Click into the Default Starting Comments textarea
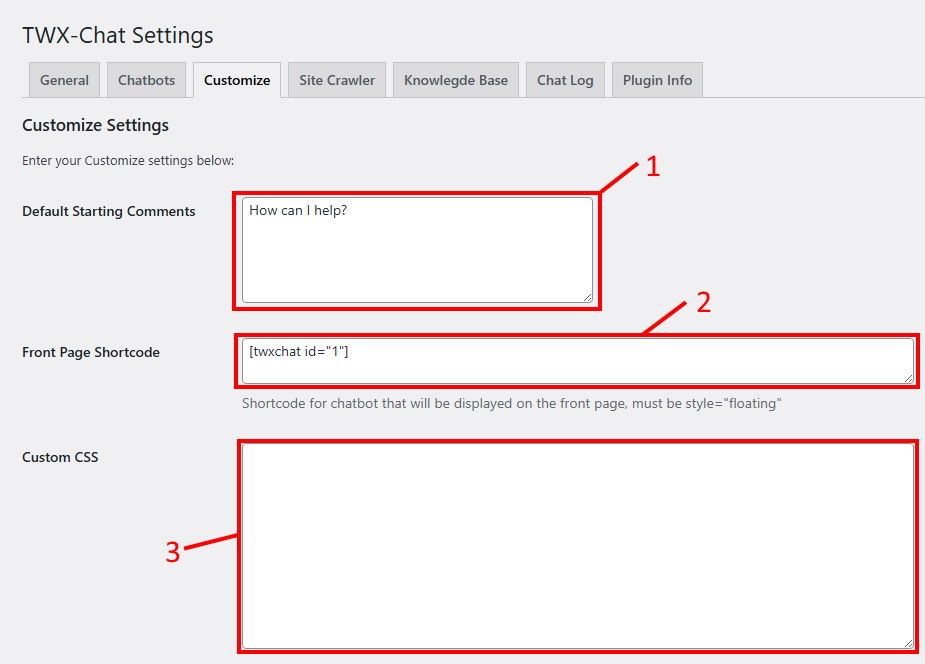 pos(417,250)
